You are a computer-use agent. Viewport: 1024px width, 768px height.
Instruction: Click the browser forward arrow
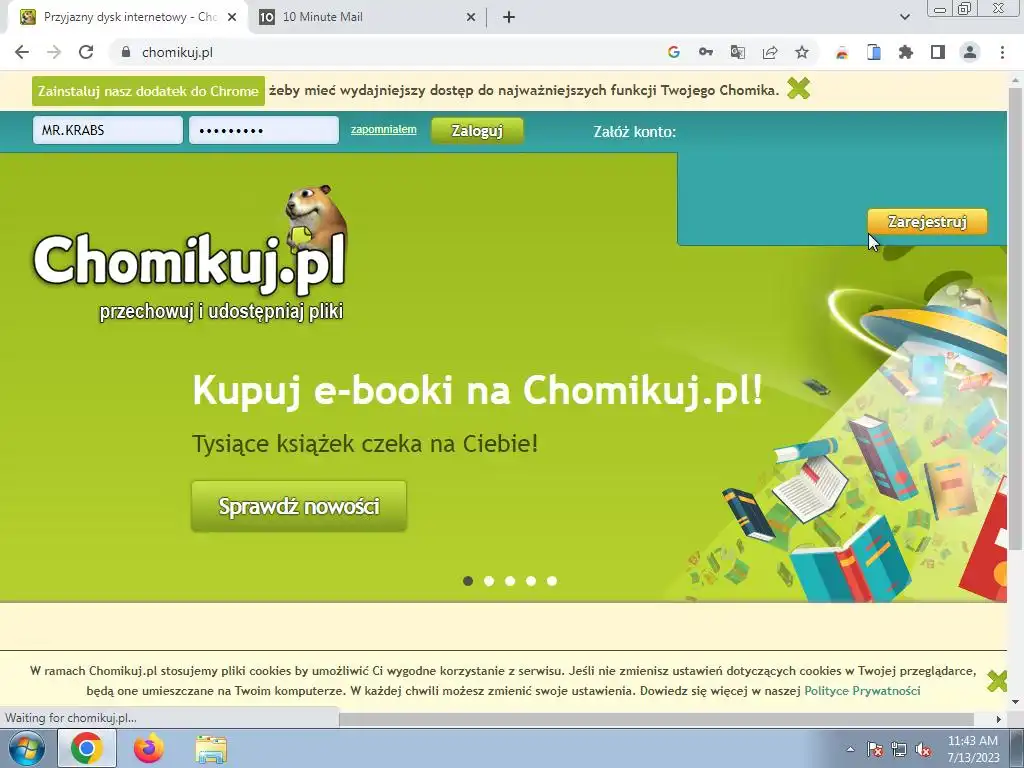54,52
